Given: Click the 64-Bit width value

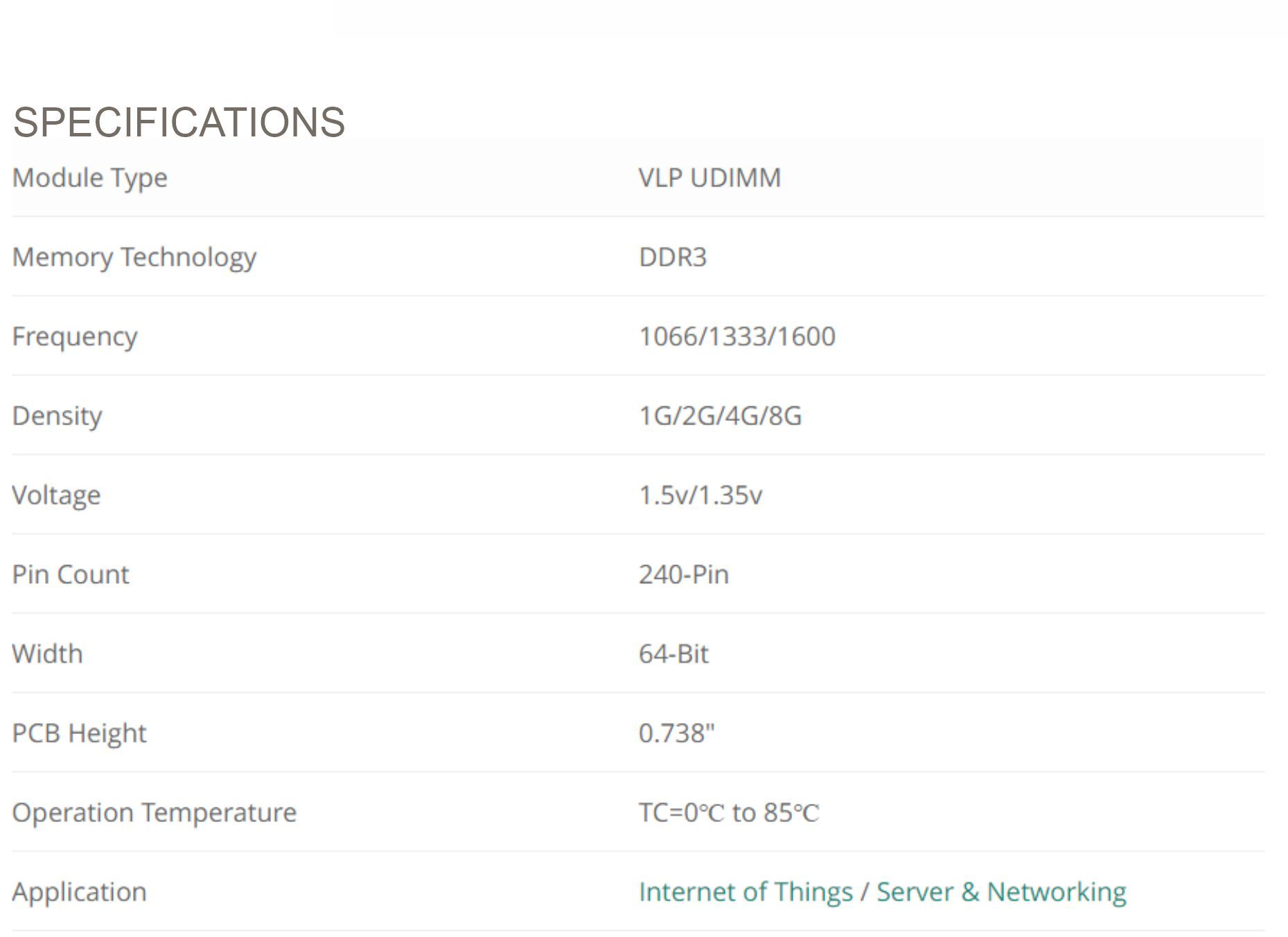Looking at the screenshot, I should [673, 654].
